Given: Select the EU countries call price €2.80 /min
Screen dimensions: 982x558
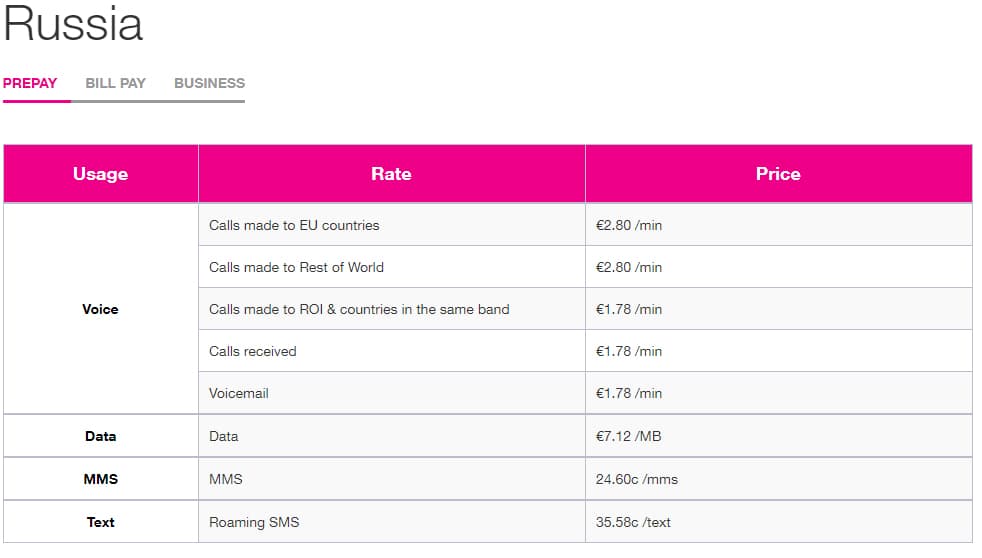Looking at the screenshot, I should [x=628, y=225].
